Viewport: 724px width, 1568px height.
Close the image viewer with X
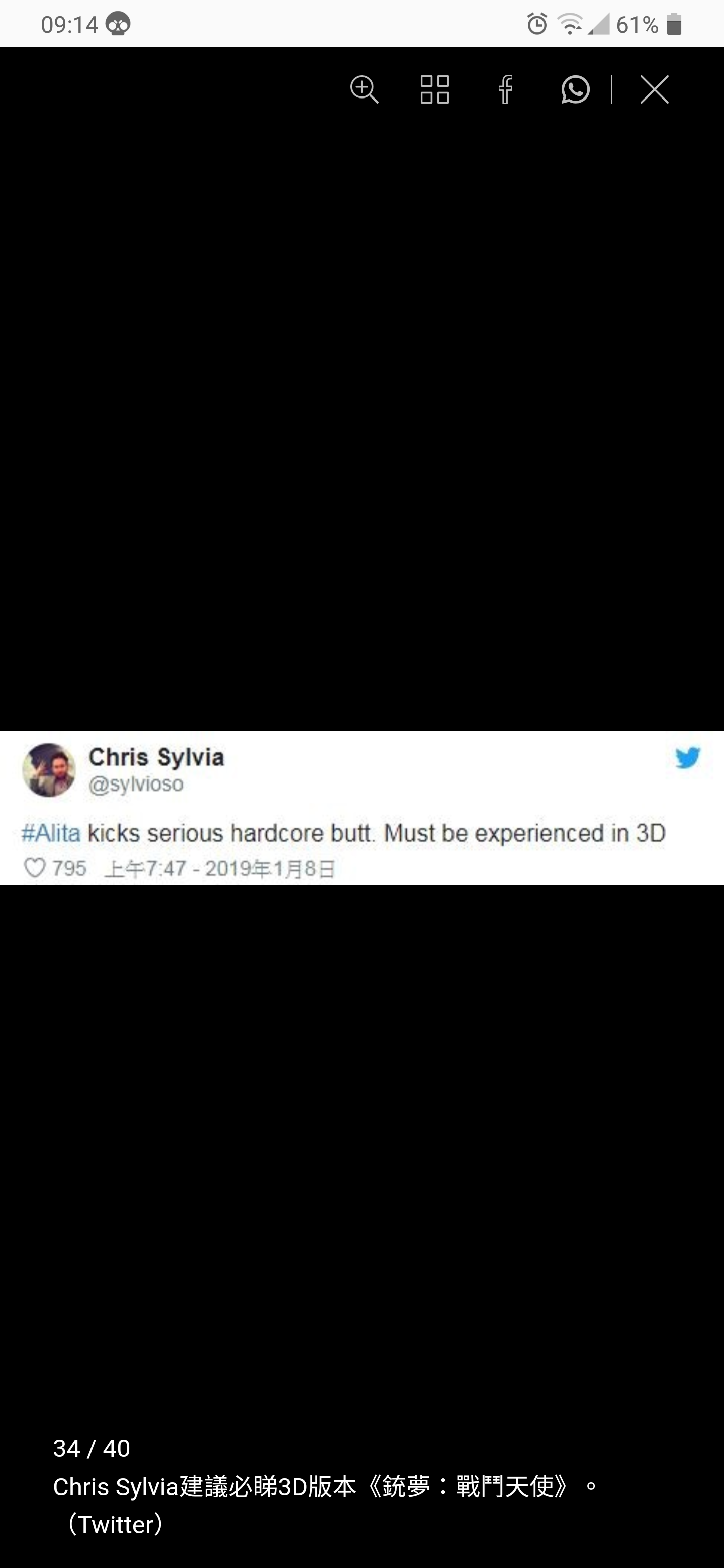point(655,90)
